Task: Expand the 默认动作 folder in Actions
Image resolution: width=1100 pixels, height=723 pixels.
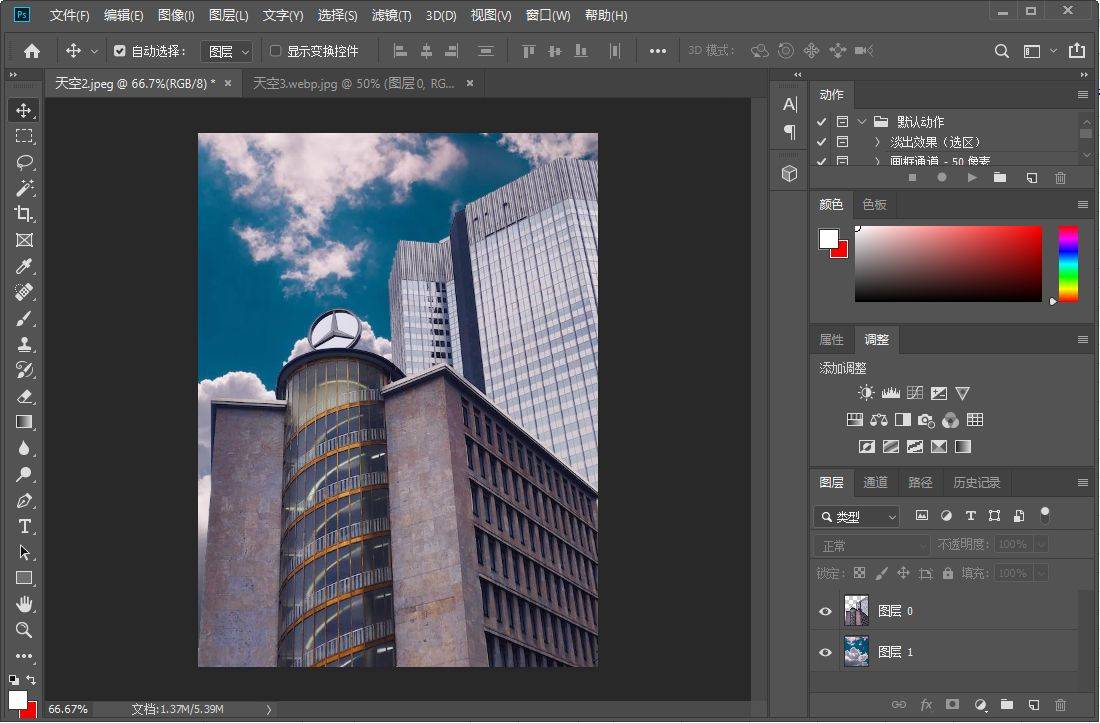Action: (x=861, y=122)
